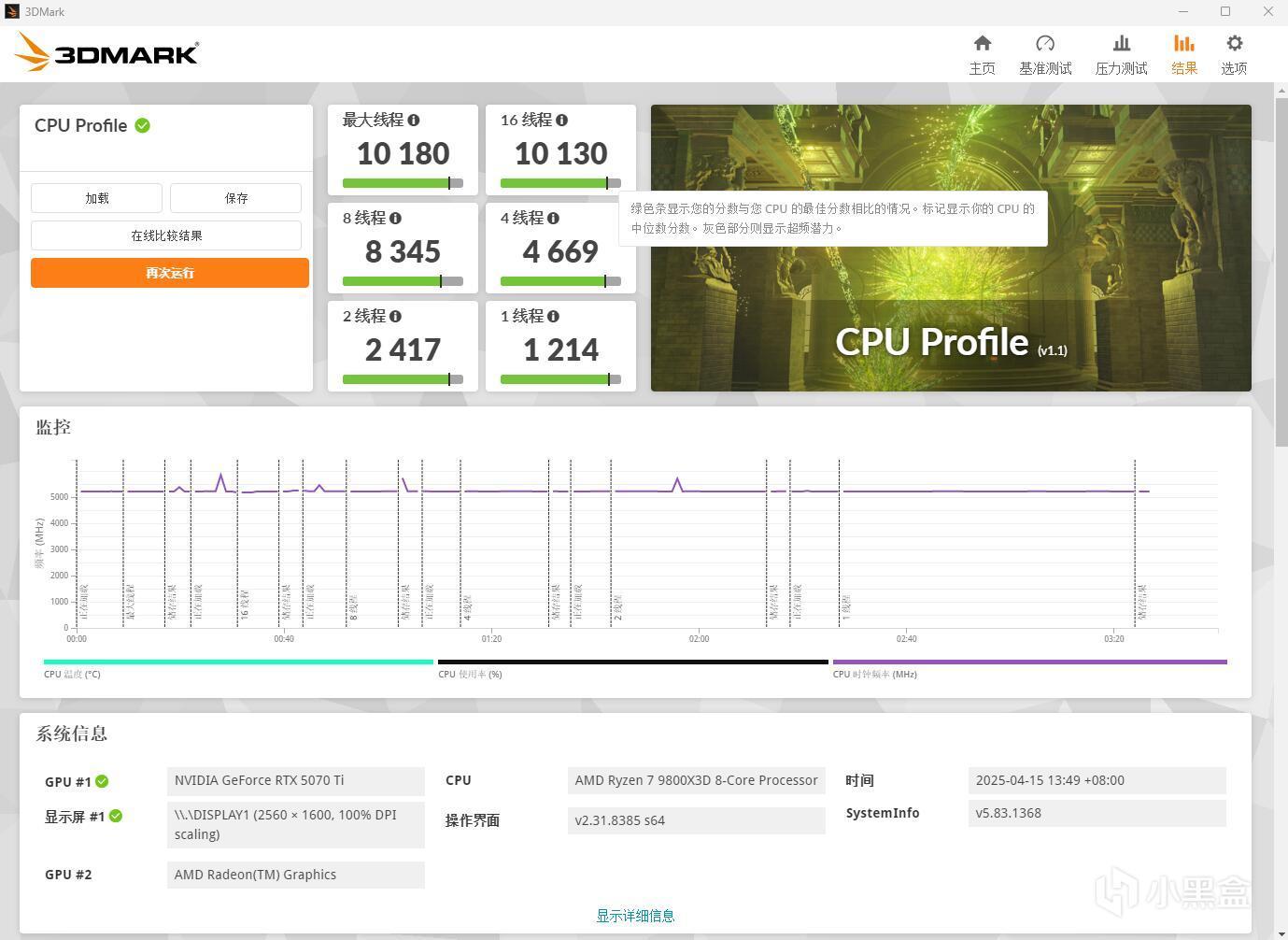
Task: Click the 02:00 mark on the monitoring timeline
Action: [699, 639]
